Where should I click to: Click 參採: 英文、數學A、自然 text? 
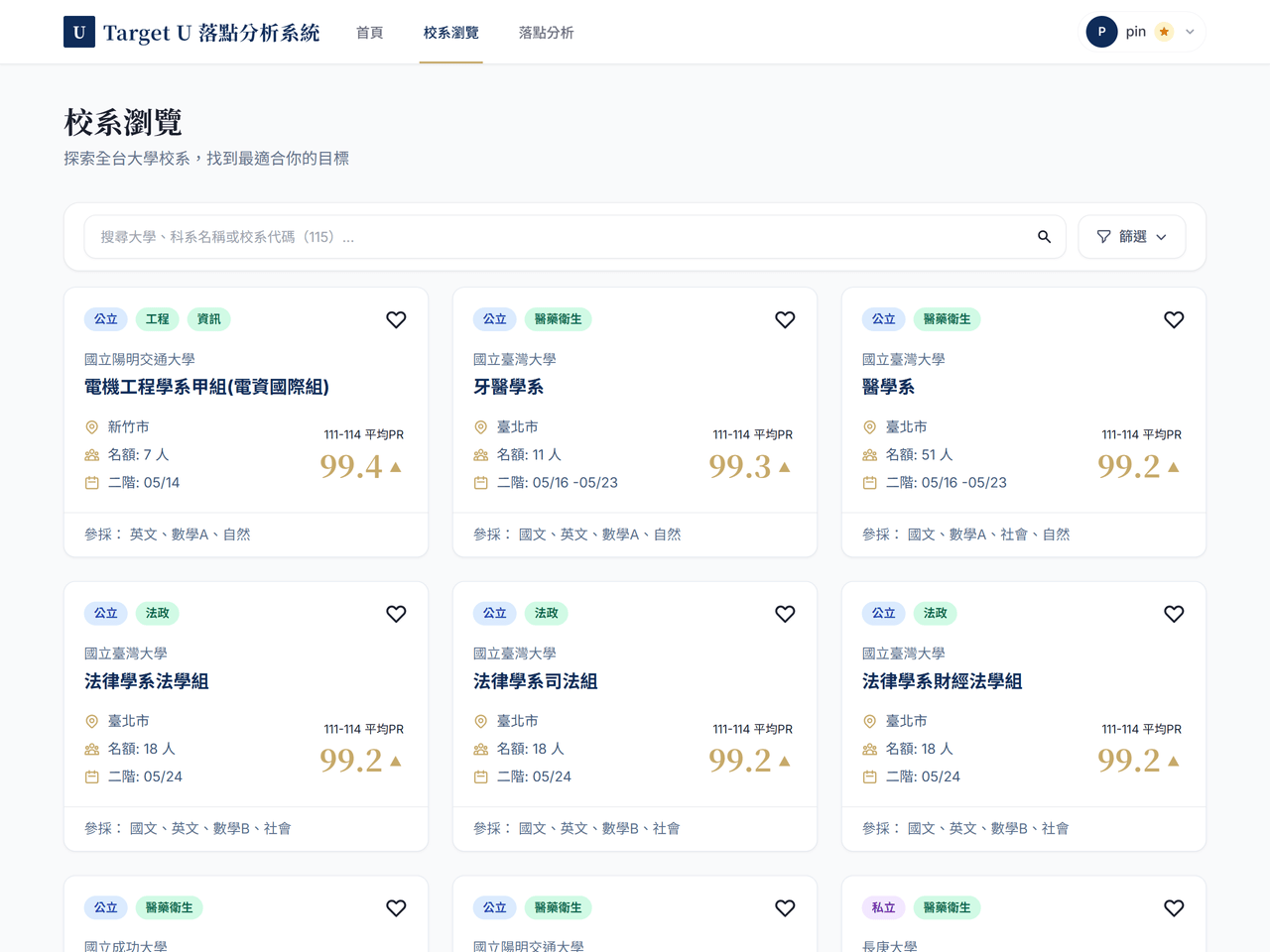click(x=168, y=535)
